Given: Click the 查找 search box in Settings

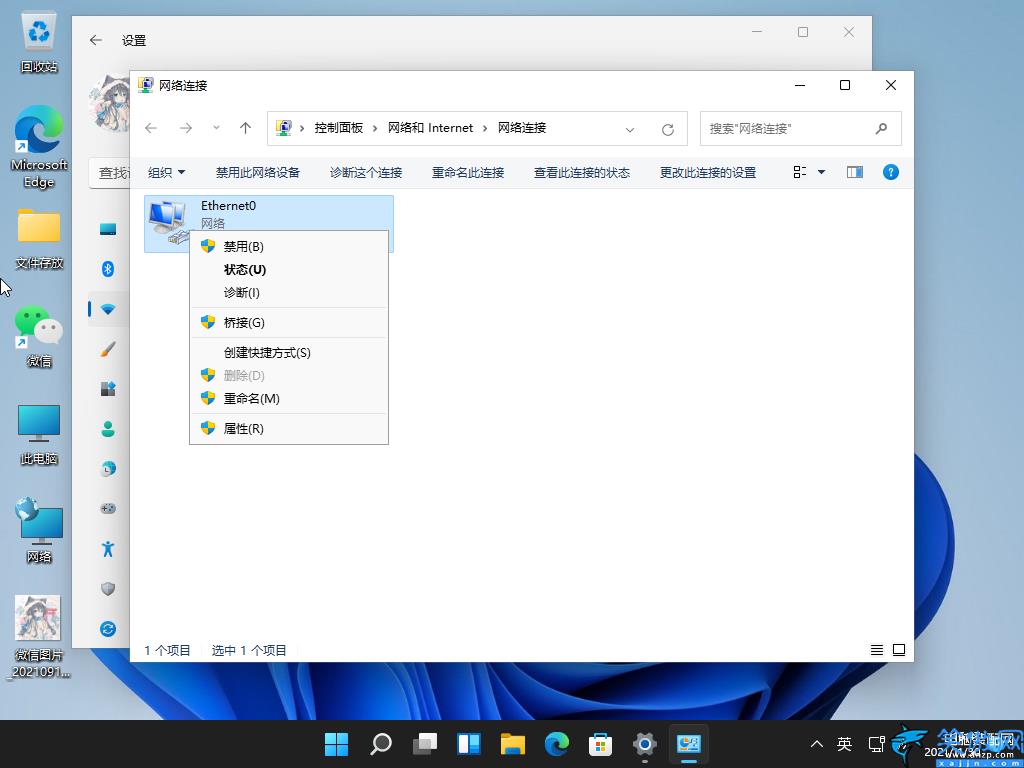Looking at the screenshot, I should tap(110, 173).
